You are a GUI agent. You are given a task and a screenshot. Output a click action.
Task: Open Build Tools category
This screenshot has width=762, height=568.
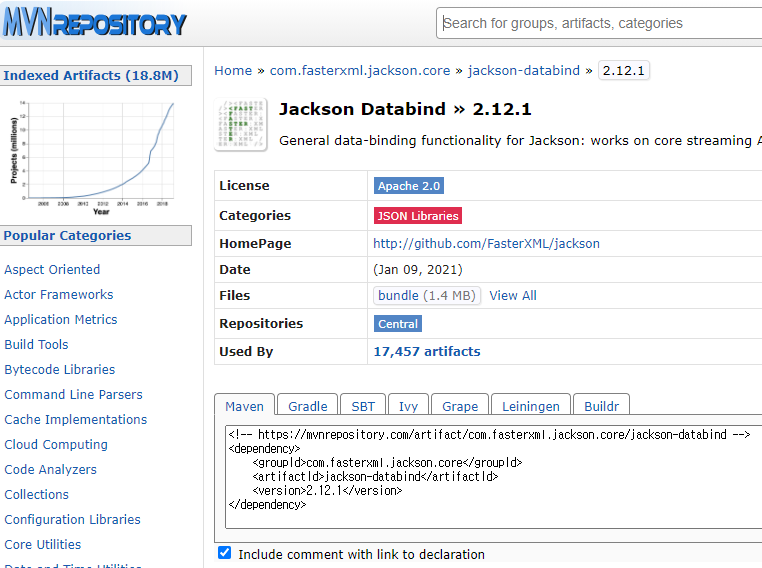pyautogui.click(x=36, y=344)
